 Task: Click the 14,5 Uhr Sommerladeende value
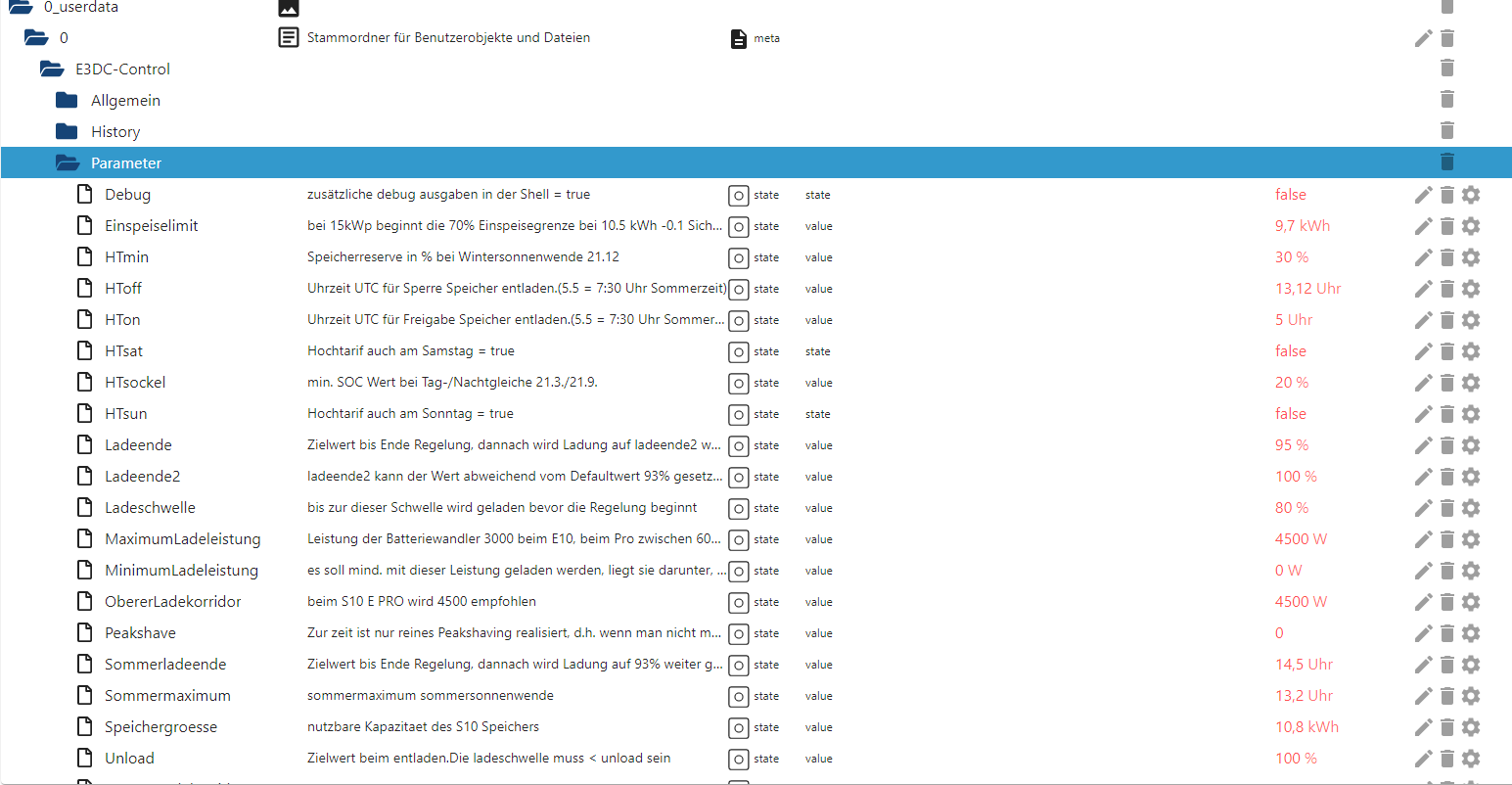pyautogui.click(x=1304, y=665)
